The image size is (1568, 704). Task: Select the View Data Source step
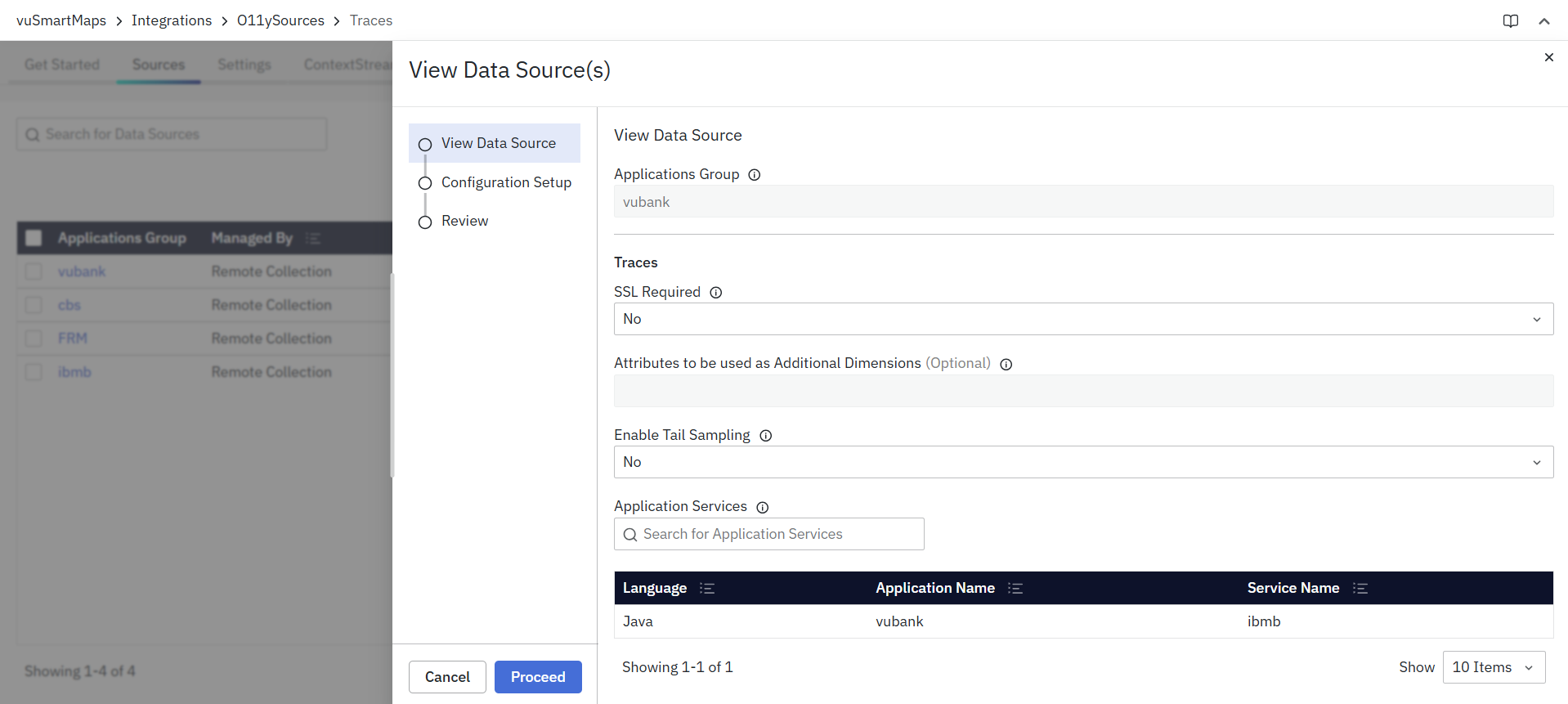[x=498, y=143]
